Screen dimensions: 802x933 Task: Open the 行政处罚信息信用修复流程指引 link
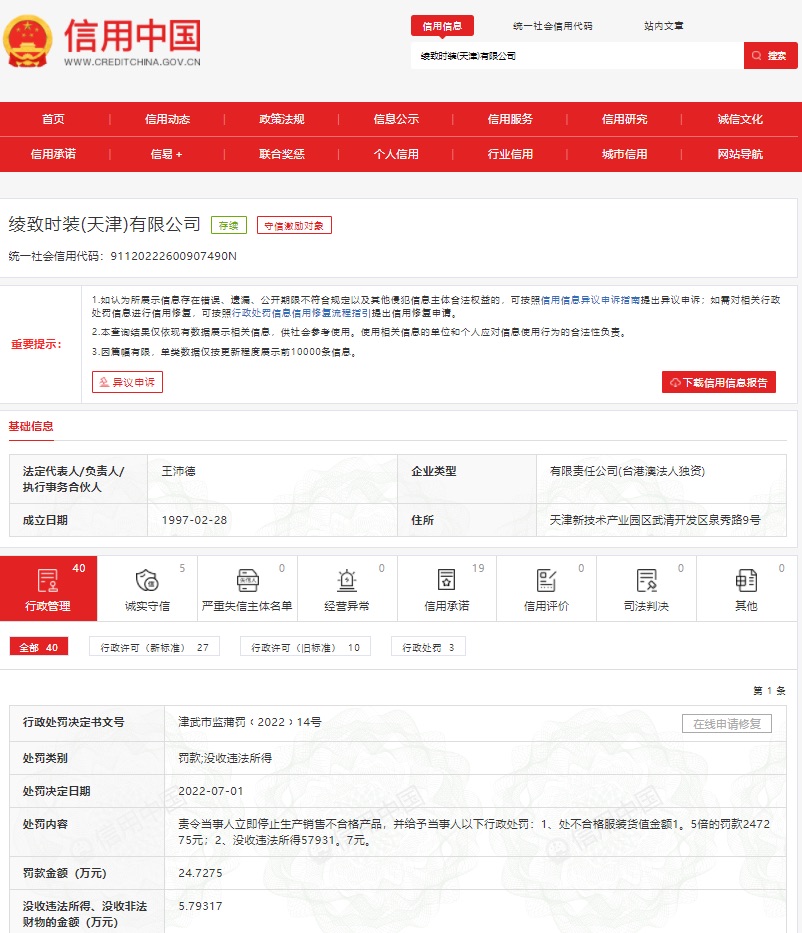coord(301,313)
